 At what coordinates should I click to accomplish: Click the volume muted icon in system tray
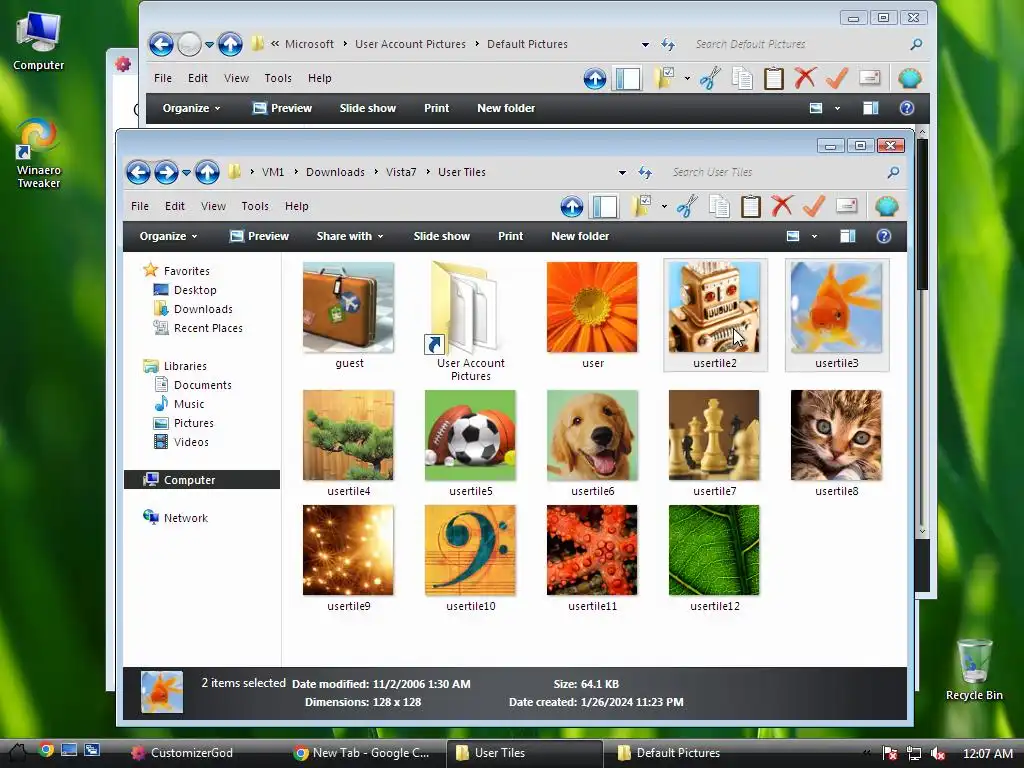point(938,753)
